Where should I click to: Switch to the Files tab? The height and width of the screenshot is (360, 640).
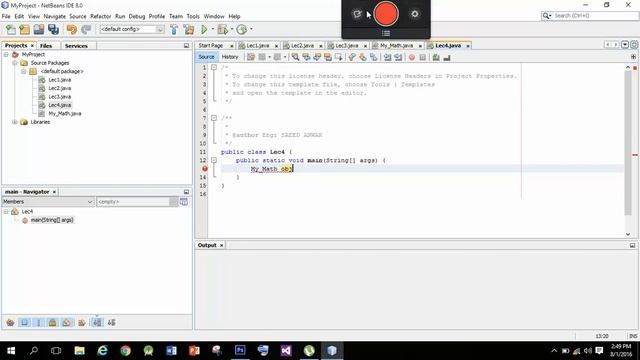[x=46, y=46]
